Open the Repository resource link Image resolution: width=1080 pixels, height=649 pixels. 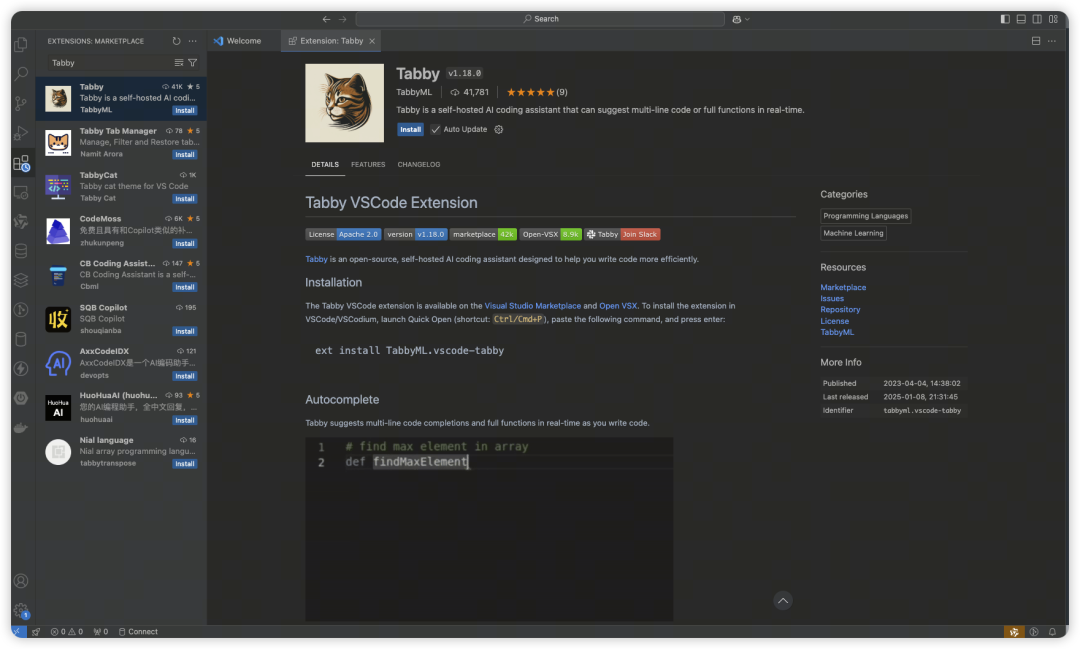point(840,310)
